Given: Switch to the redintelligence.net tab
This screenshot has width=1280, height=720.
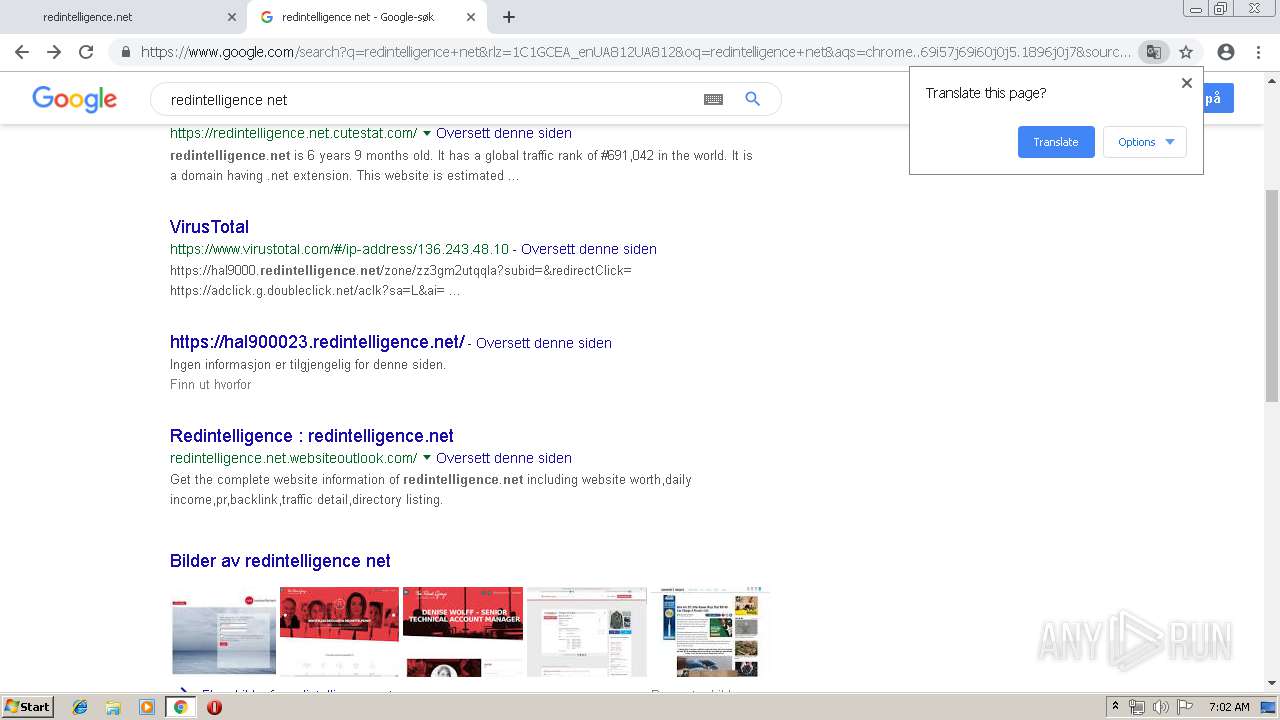Looking at the screenshot, I should tap(122, 17).
